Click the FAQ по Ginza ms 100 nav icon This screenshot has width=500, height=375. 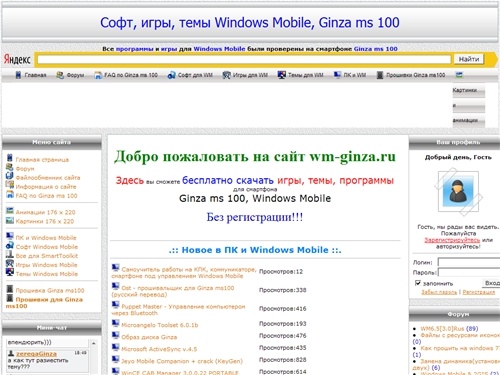point(98,75)
